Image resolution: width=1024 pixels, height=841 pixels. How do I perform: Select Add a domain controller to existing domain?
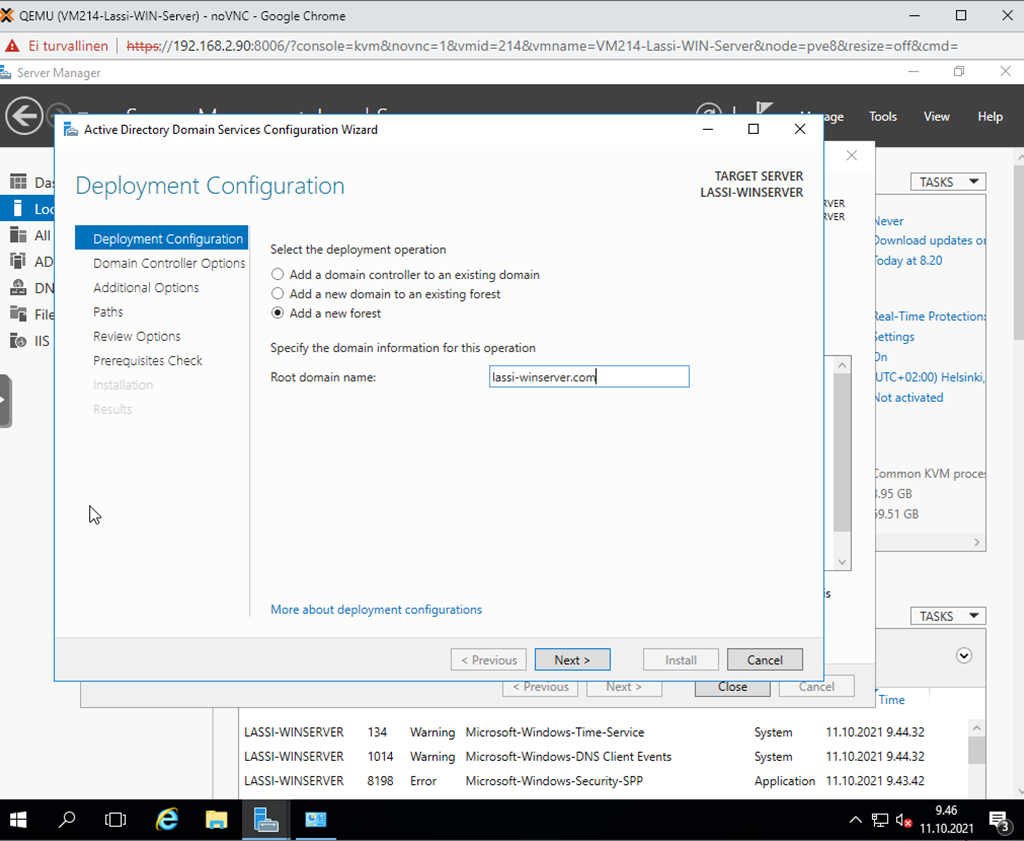pyautogui.click(x=278, y=274)
